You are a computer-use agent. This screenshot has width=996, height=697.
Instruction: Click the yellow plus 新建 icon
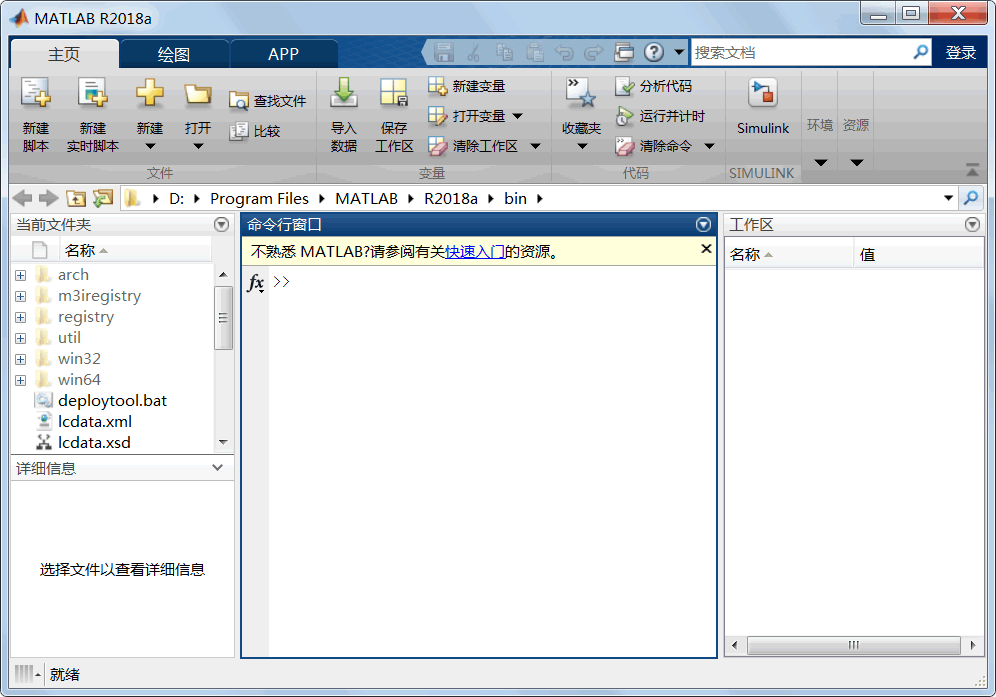150,93
